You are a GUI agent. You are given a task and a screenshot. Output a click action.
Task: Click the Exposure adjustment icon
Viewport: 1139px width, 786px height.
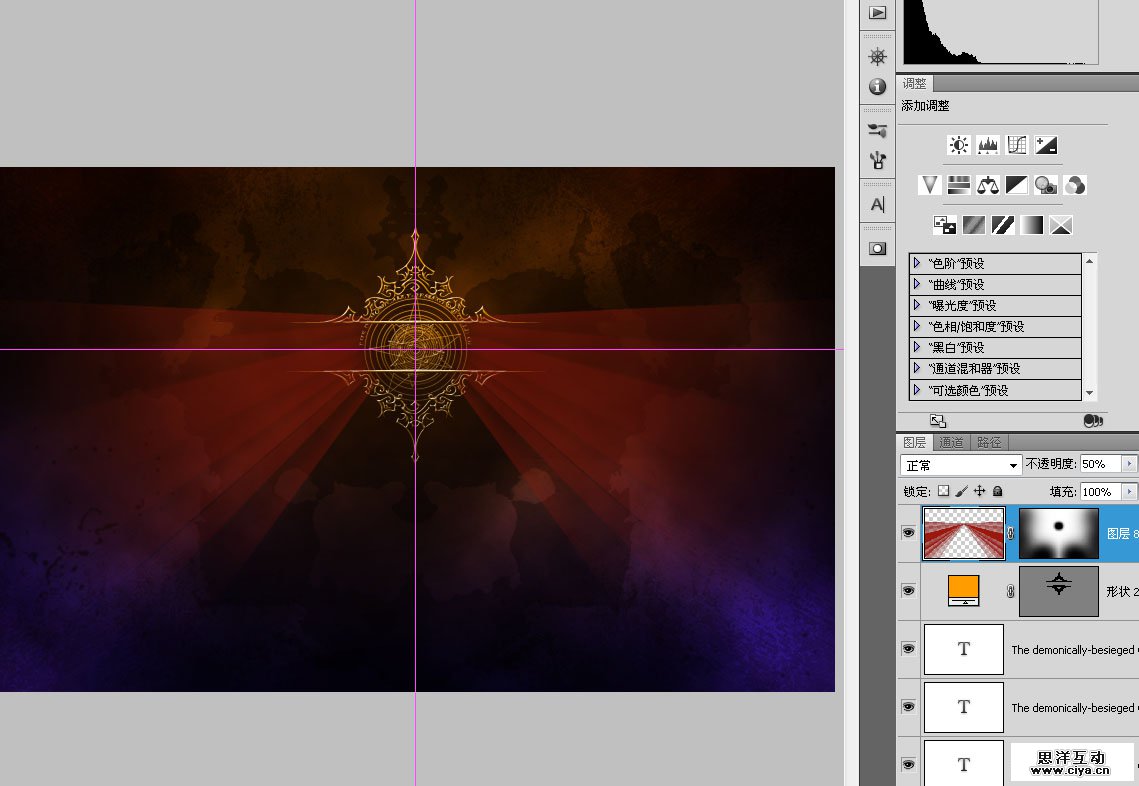pyautogui.click(x=1046, y=145)
